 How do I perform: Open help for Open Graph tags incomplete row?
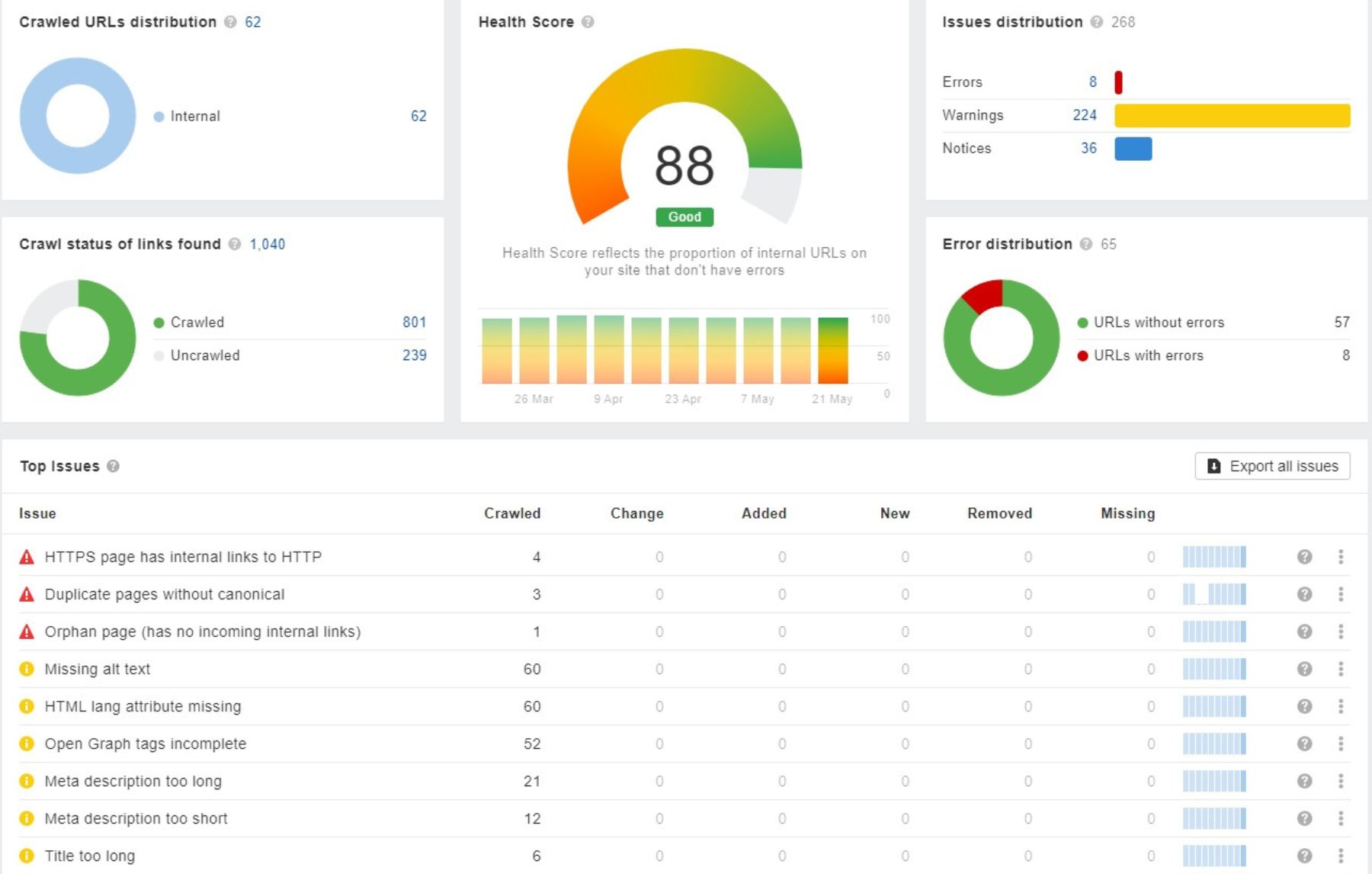pyautogui.click(x=1304, y=744)
